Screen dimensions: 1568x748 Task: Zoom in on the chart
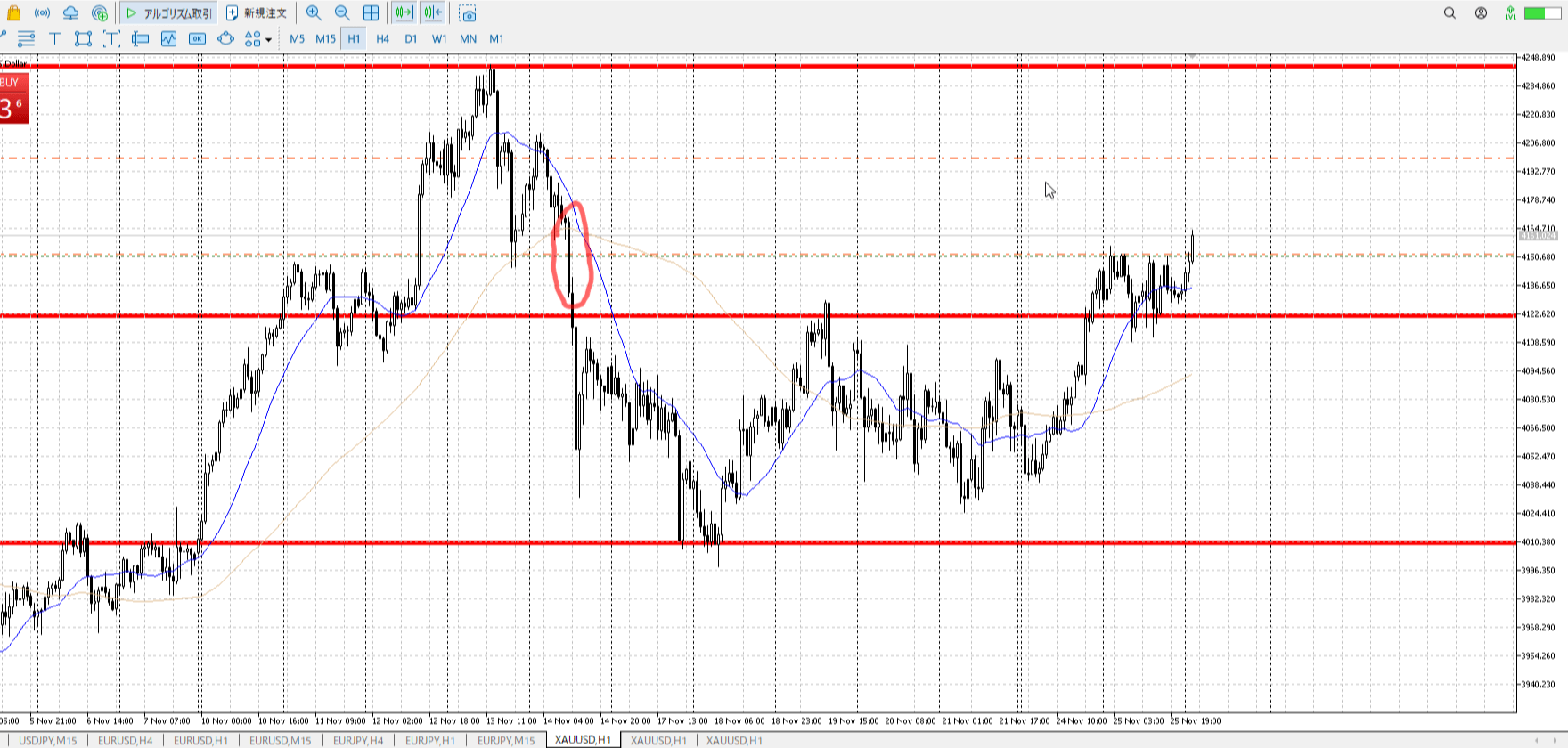[x=314, y=13]
